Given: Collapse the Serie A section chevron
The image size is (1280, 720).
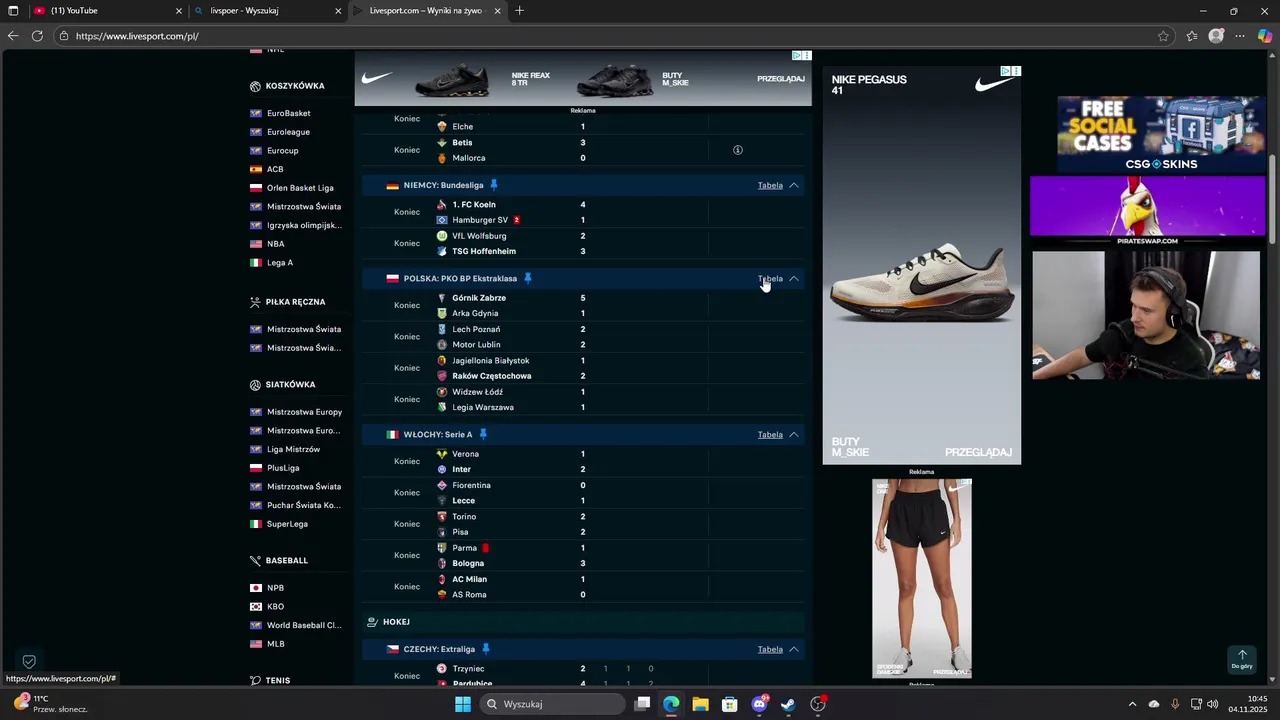Looking at the screenshot, I should (x=794, y=434).
